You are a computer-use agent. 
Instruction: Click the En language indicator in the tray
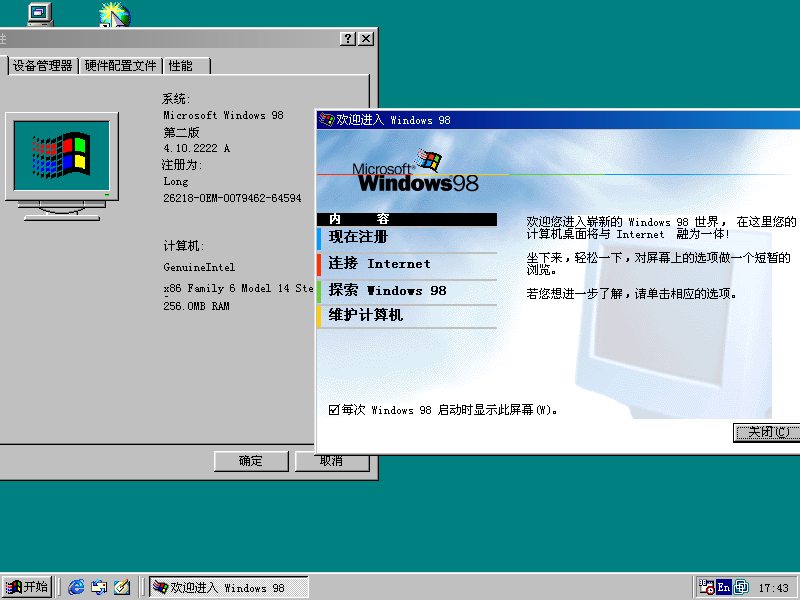tap(723, 587)
